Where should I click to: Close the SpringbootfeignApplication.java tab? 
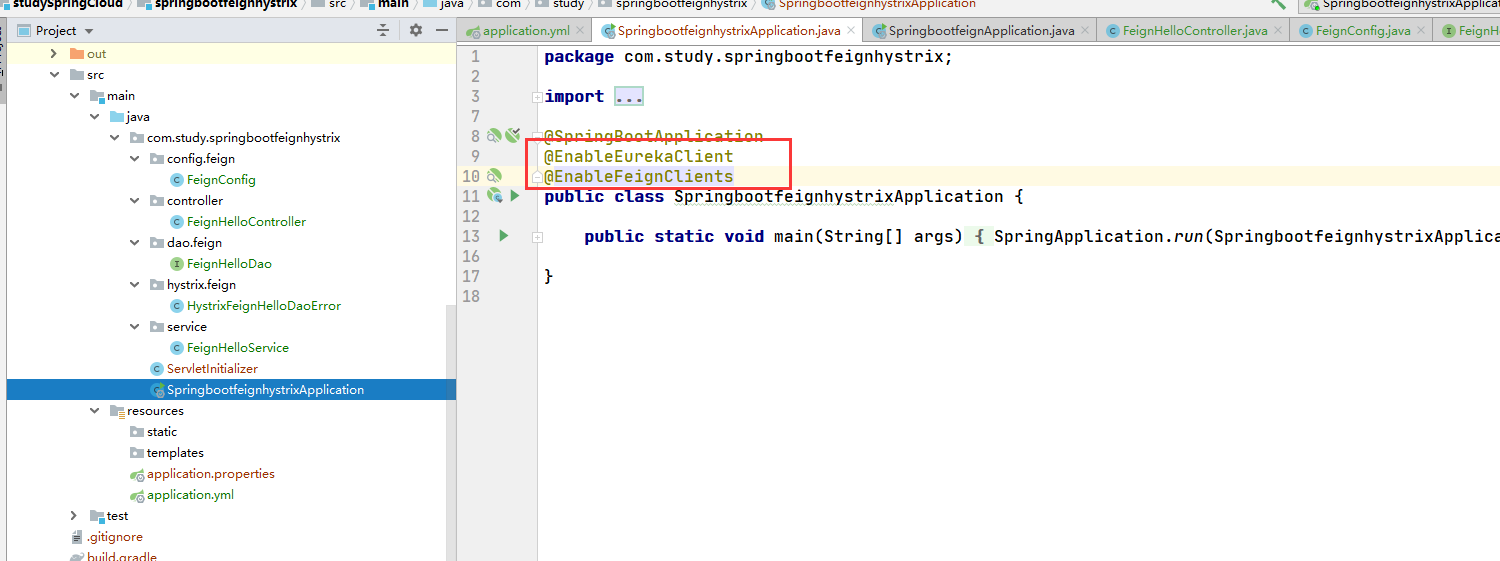pyautogui.click(x=1085, y=31)
